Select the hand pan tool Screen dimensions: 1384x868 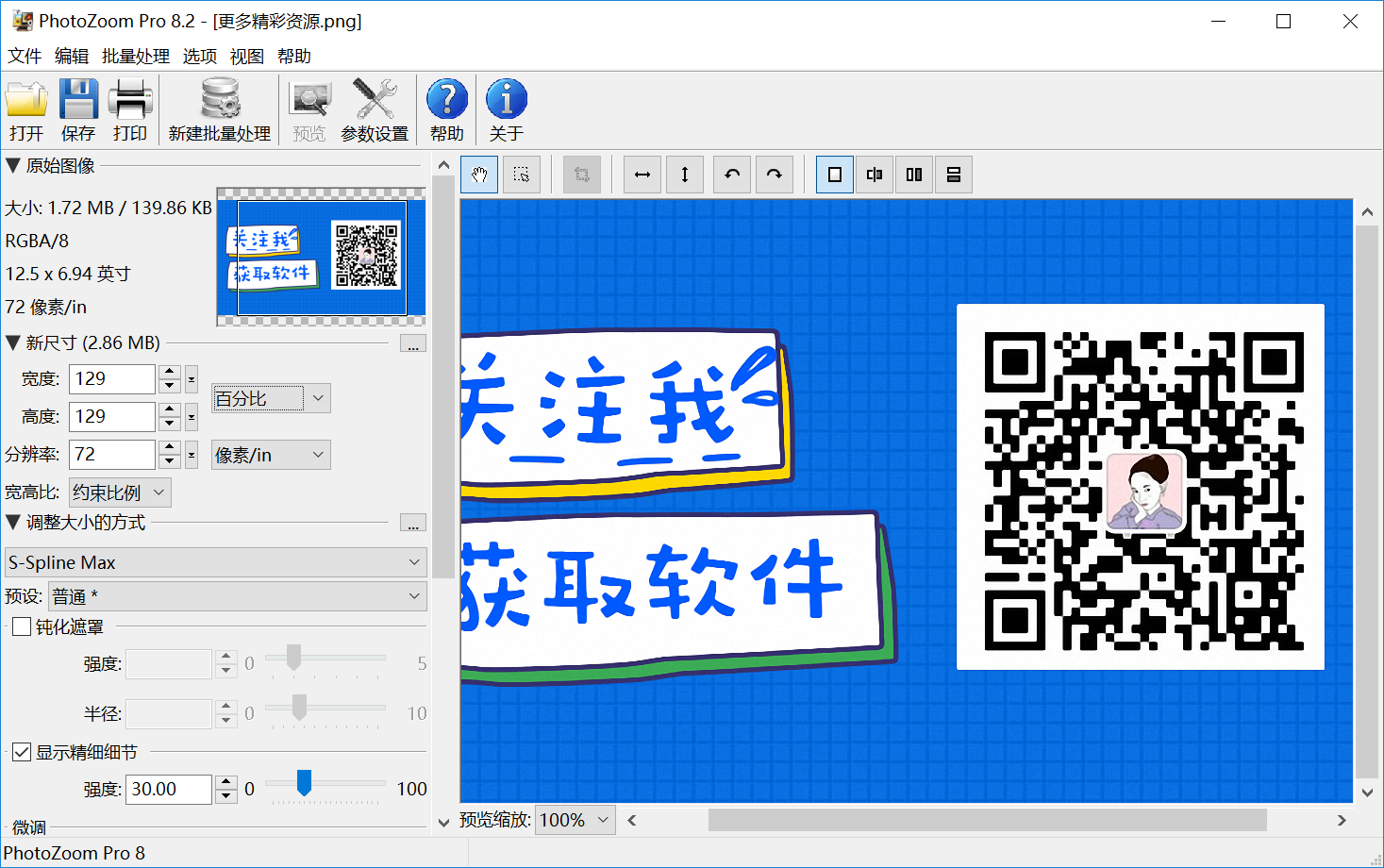tap(479, 175)
